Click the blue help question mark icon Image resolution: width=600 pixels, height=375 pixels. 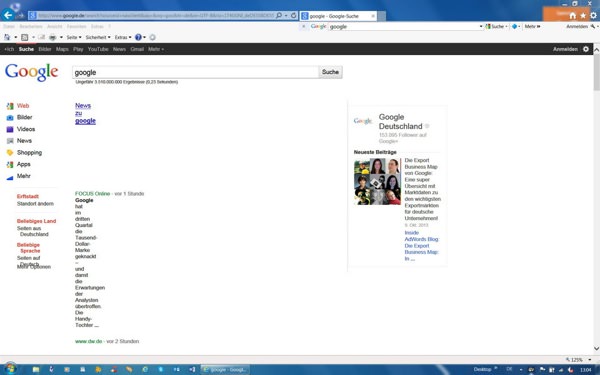(x=138, y=37)
